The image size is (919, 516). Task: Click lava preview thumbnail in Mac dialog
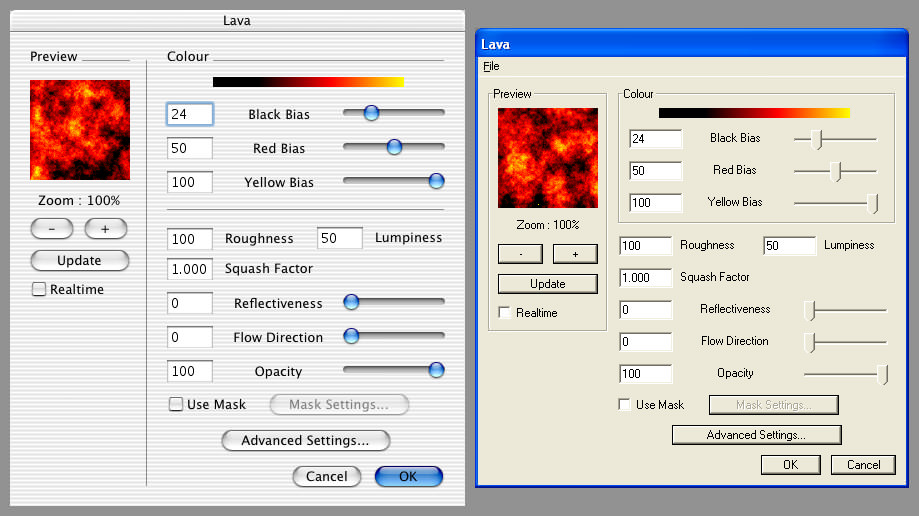(x=80, y=130)
